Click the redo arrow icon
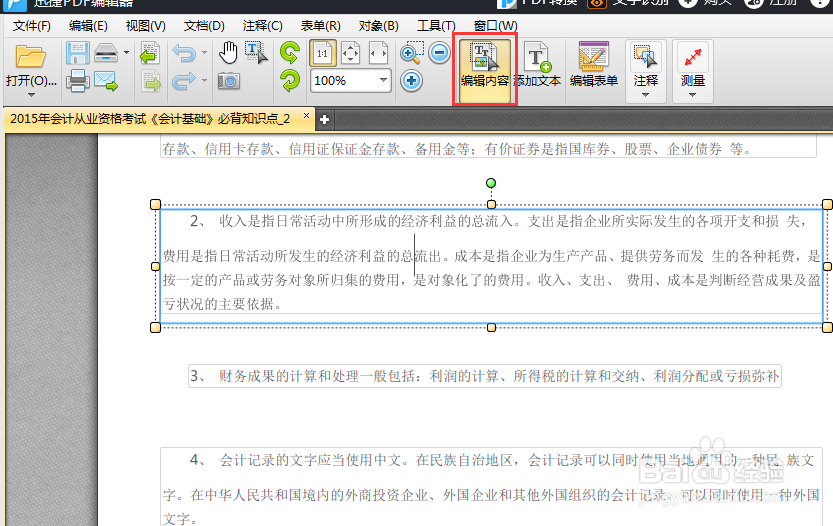The height and width of the screenshot is (526, 833). pyautogui.click(x=184, y=81)
